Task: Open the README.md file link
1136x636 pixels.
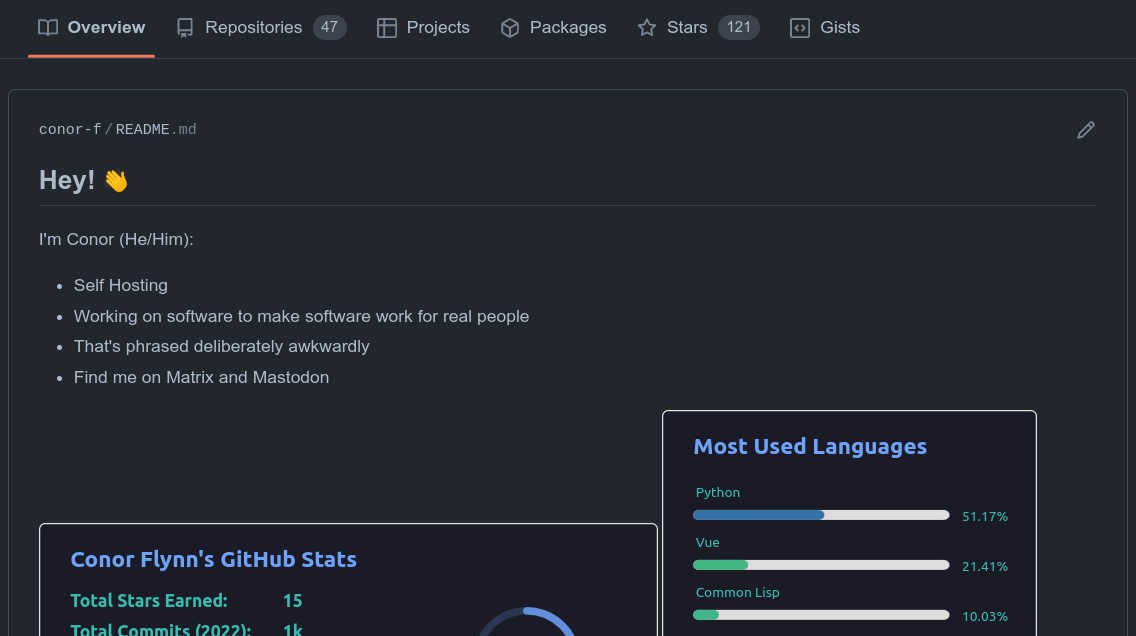Action: [156, 130]
